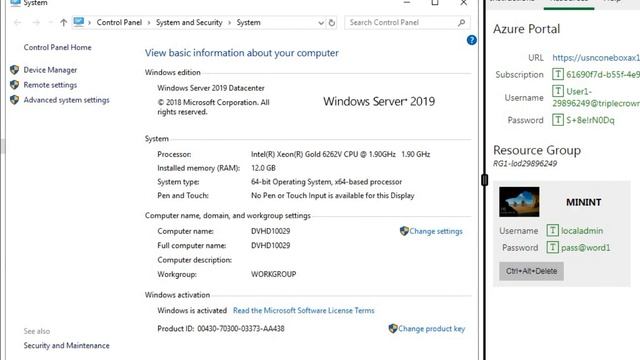
Task: Click the computer name DVHD10029
Action: click(271, 231)
